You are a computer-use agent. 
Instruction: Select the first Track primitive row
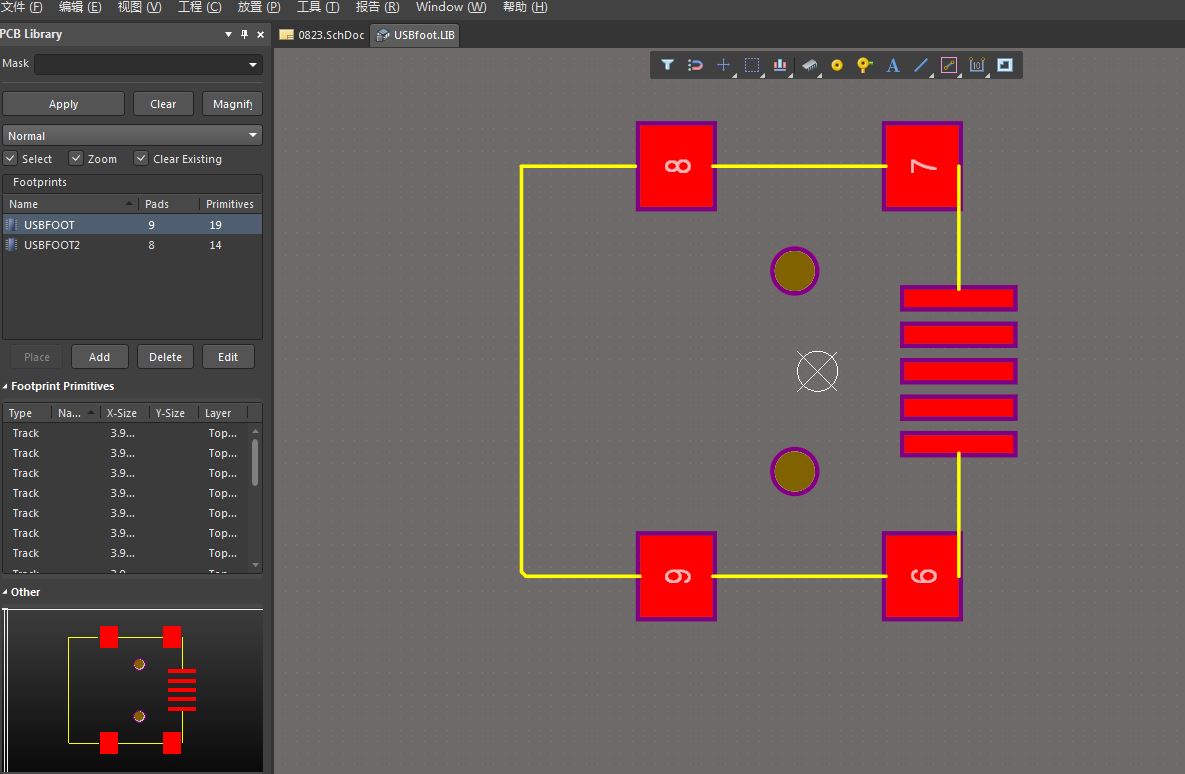pos(126,433)
